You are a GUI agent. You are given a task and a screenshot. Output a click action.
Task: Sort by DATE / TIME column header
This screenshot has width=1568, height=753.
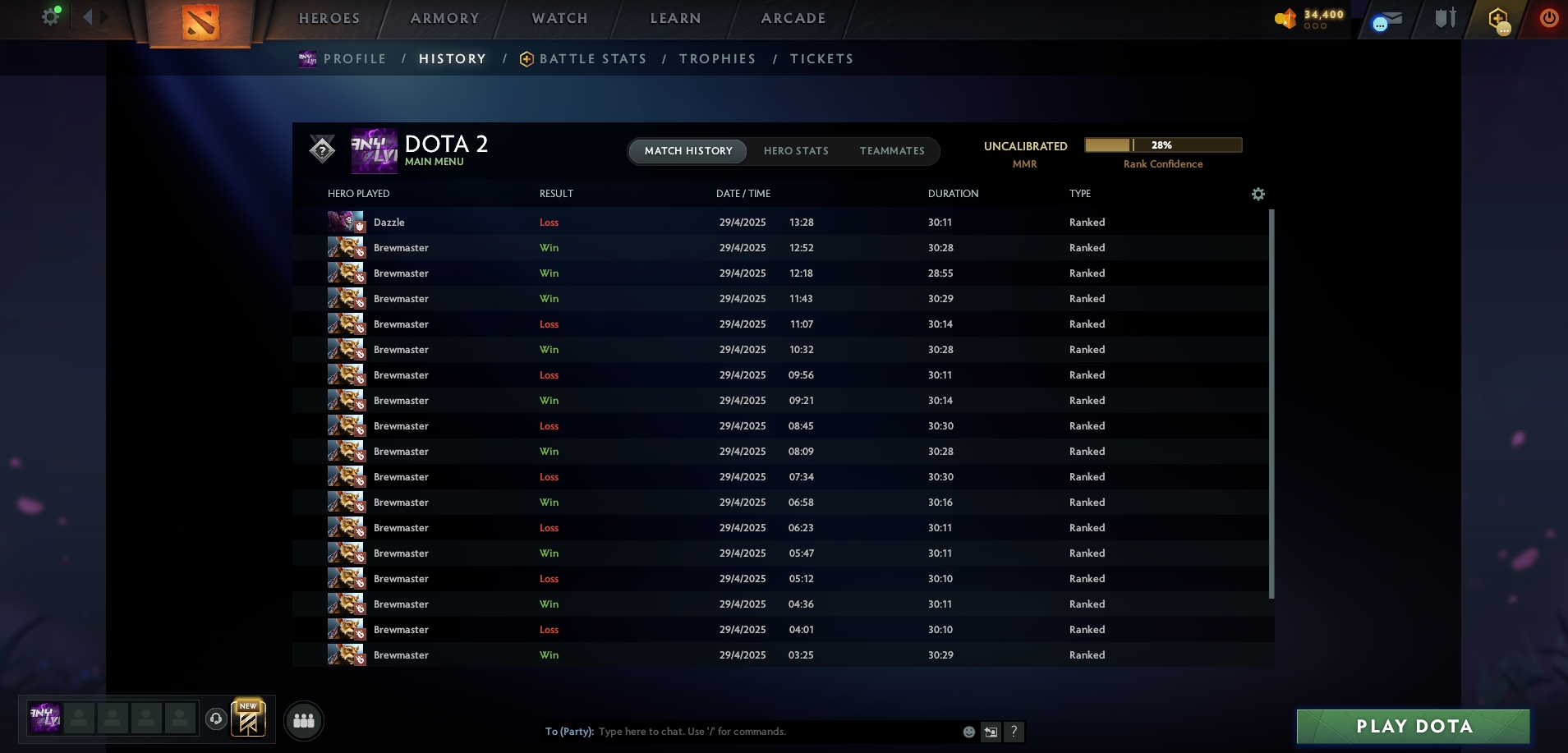point(743,194)
